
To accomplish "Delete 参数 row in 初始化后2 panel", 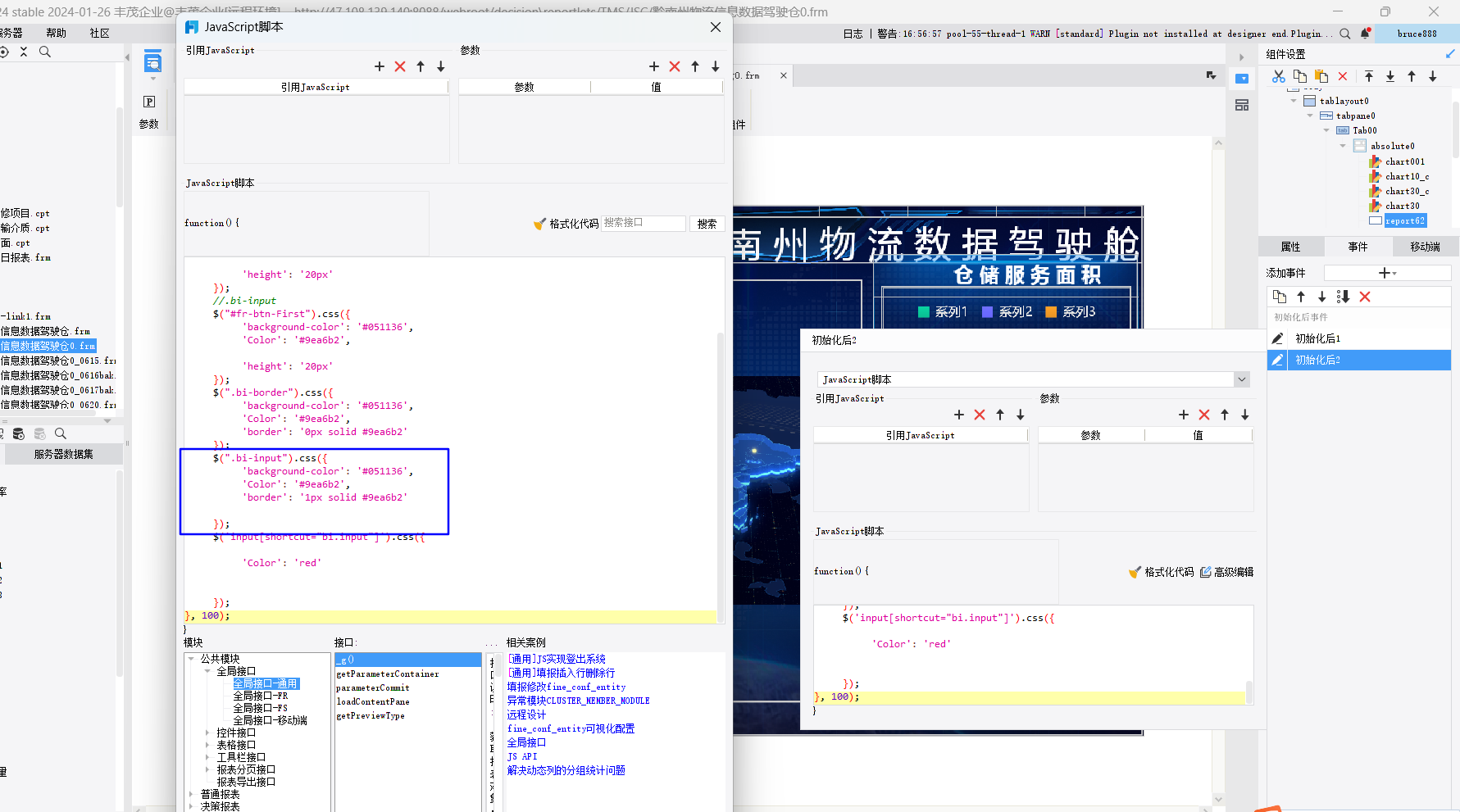I will click(1204, 415).
